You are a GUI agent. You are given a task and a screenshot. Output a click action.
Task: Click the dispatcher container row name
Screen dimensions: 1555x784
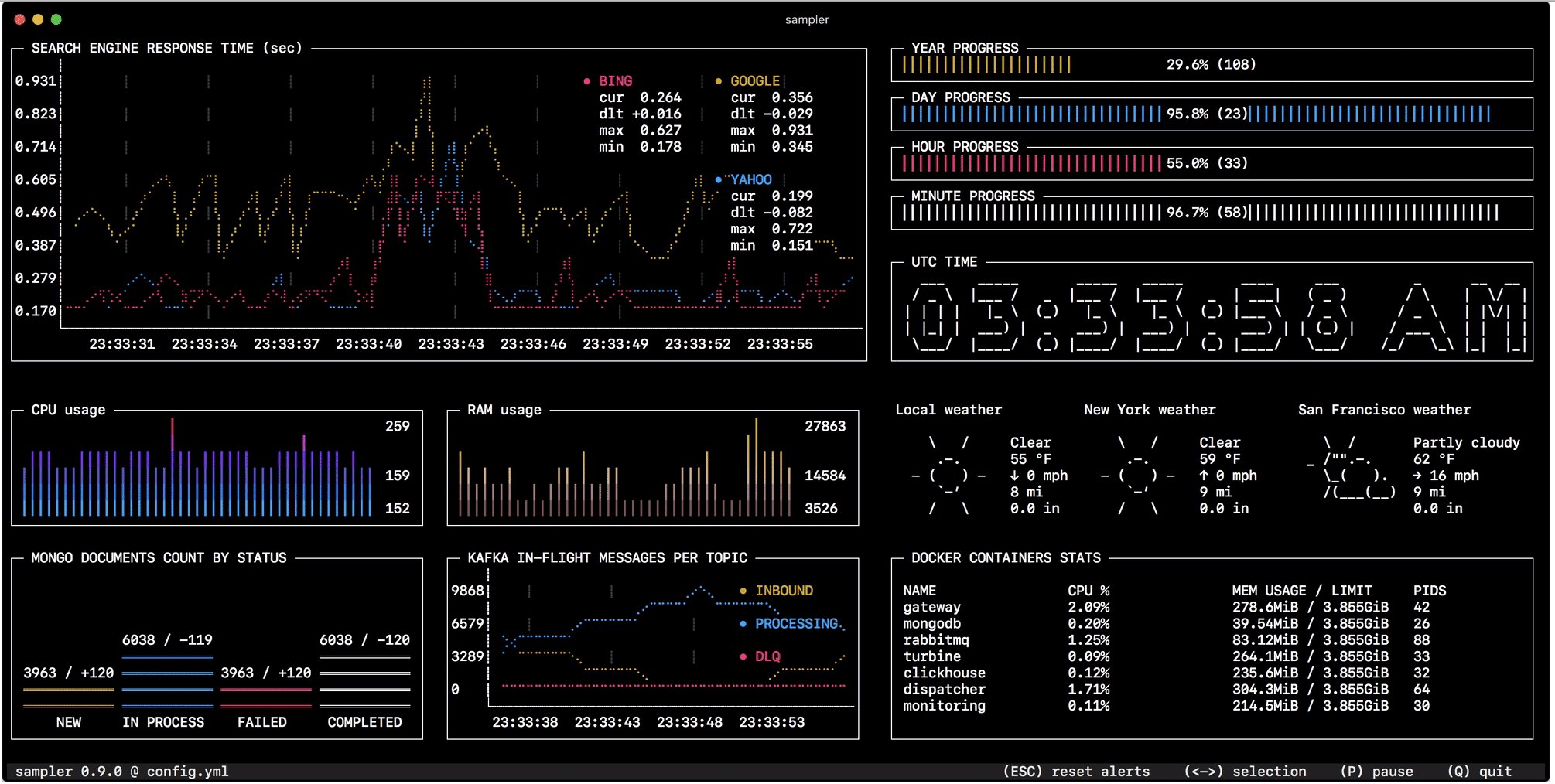point(945,690)
